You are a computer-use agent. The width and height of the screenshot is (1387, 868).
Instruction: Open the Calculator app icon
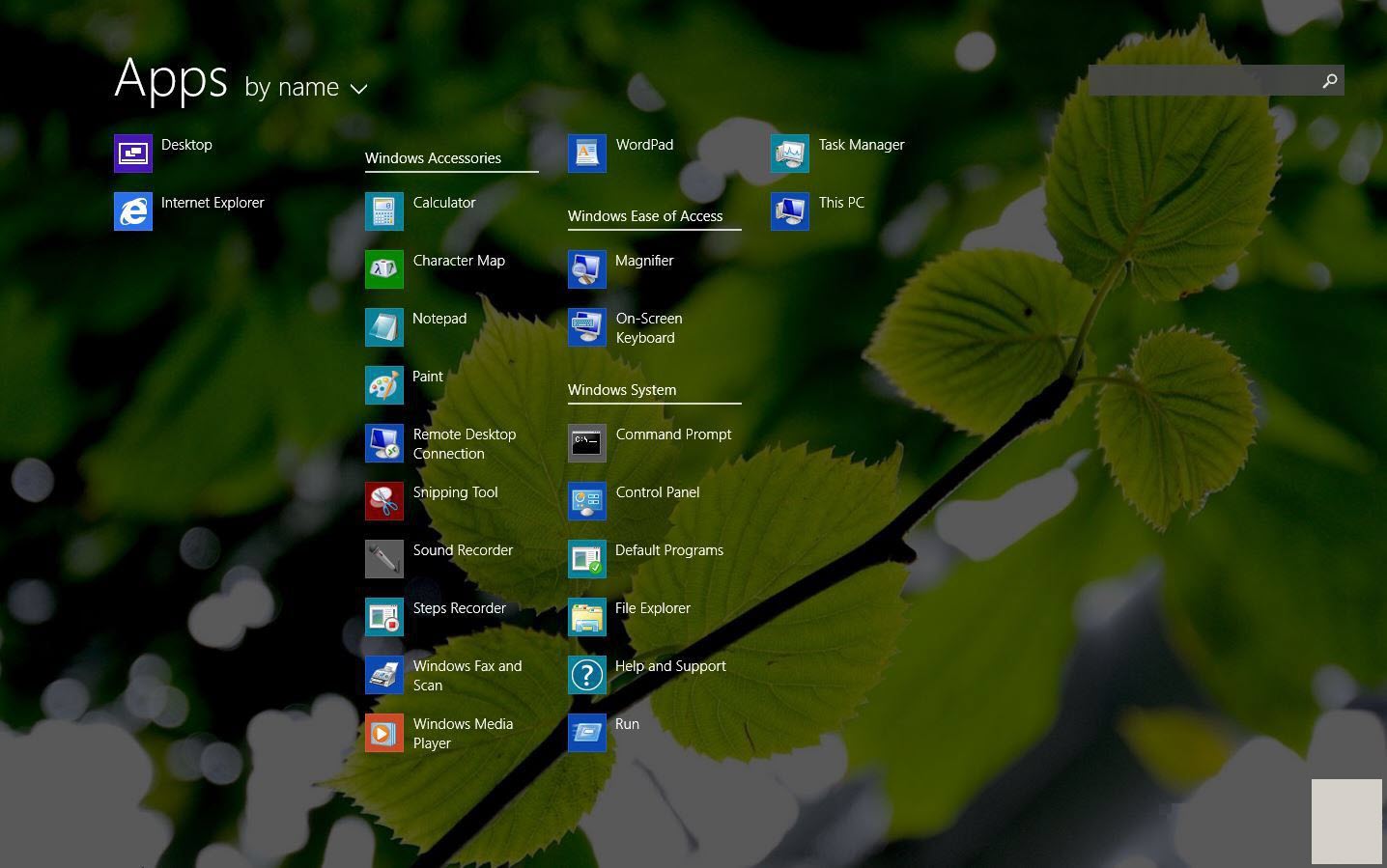384,211
